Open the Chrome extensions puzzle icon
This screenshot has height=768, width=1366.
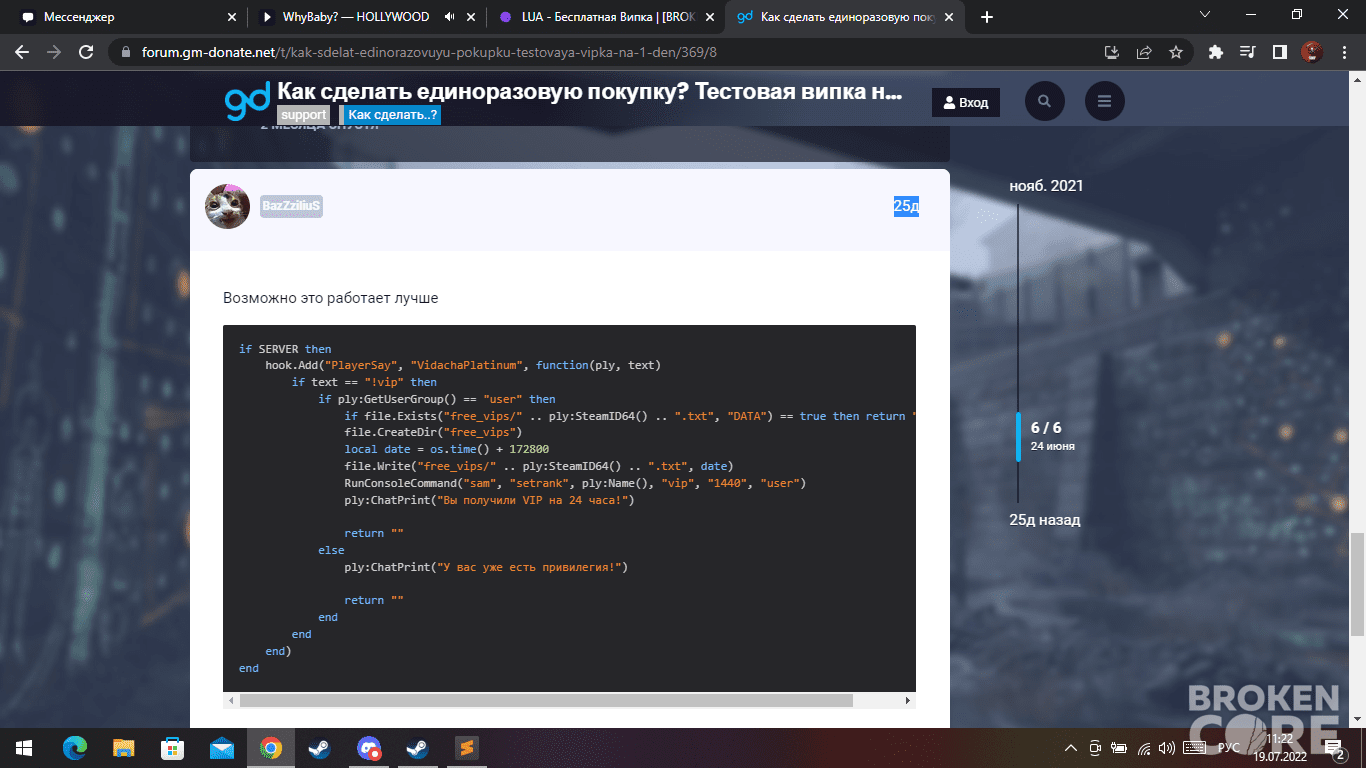(1216, 52)
